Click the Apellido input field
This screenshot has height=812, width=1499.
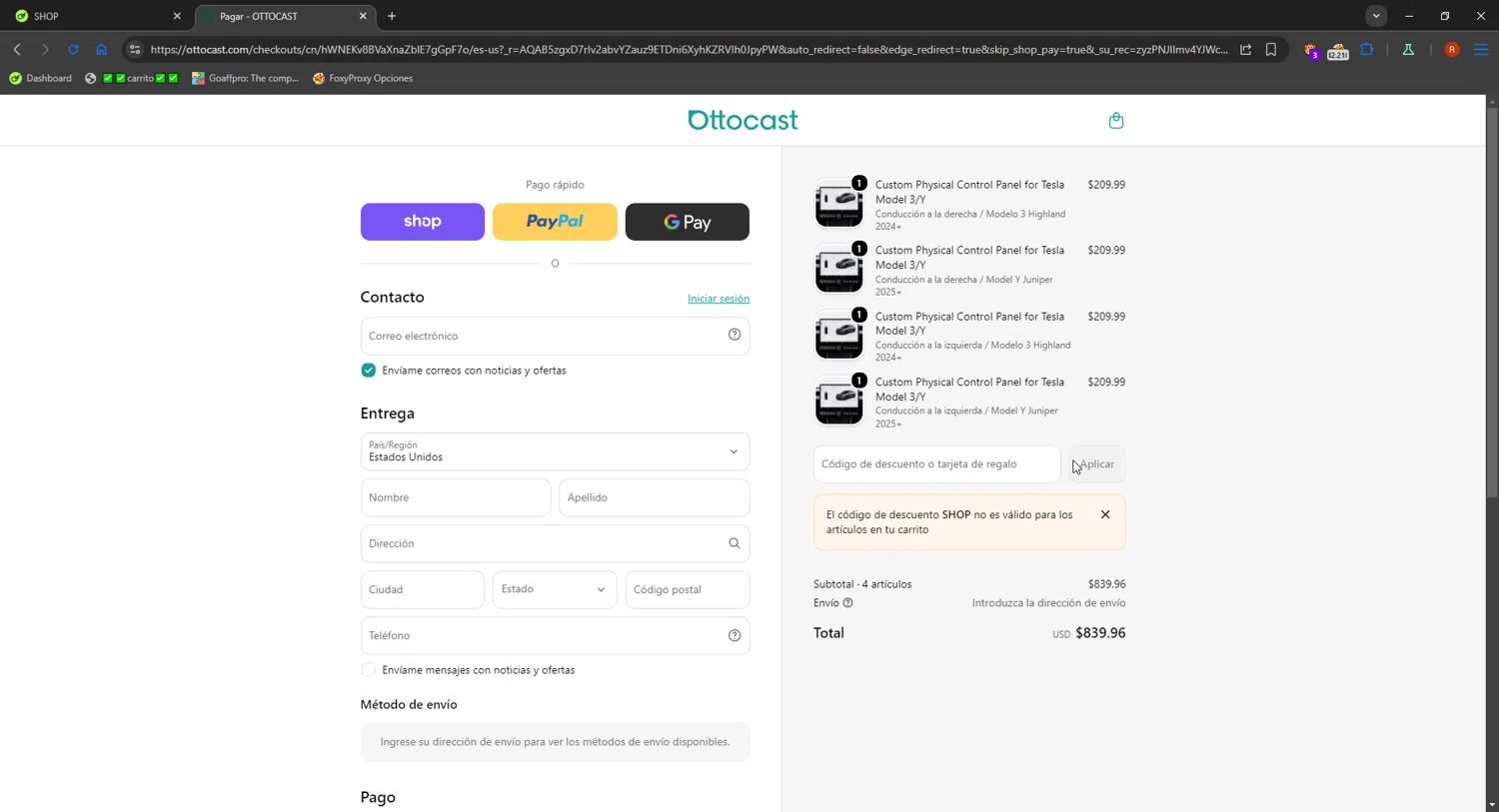pyautogui.click(x=655, y=497)
